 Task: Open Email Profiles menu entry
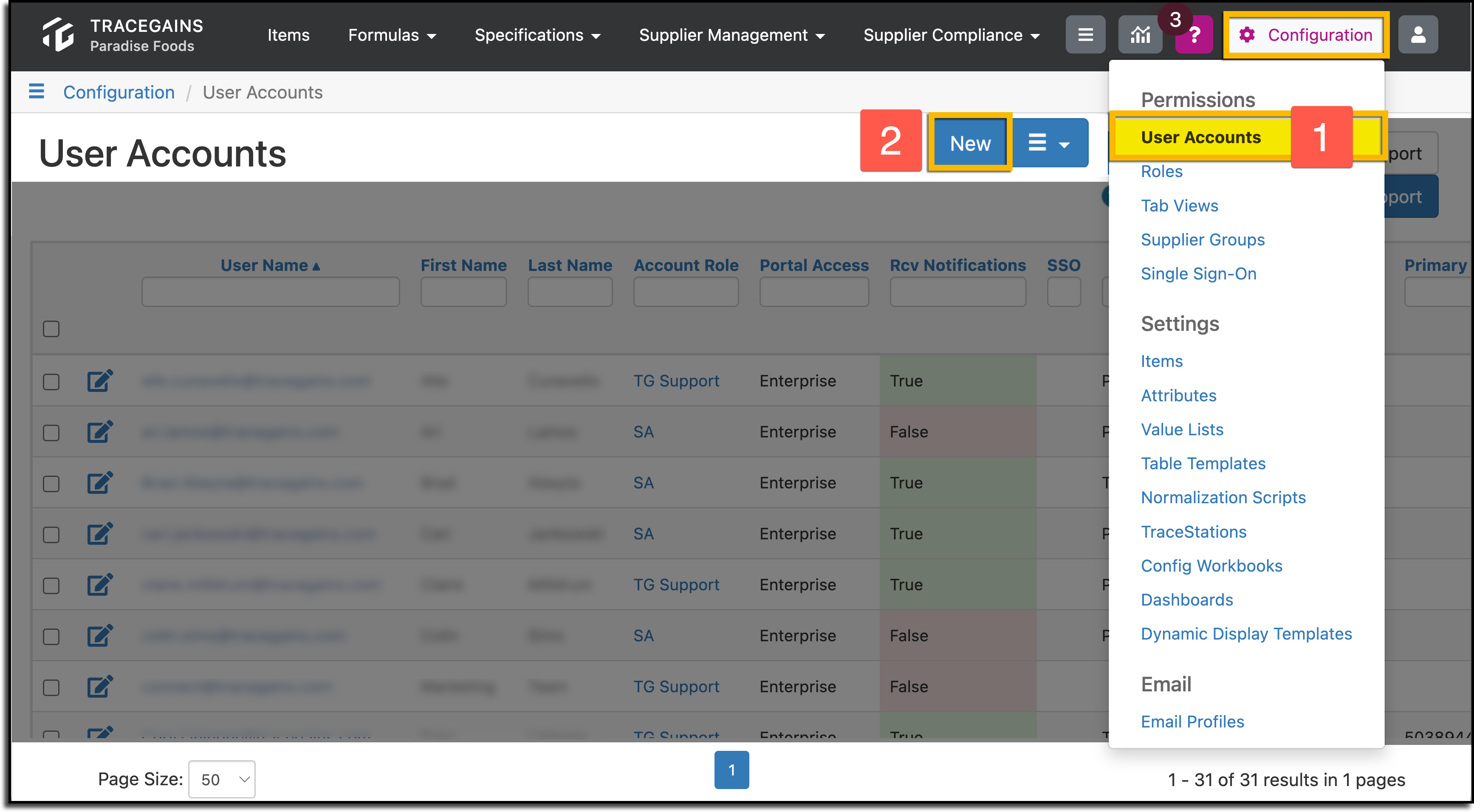1192,722
